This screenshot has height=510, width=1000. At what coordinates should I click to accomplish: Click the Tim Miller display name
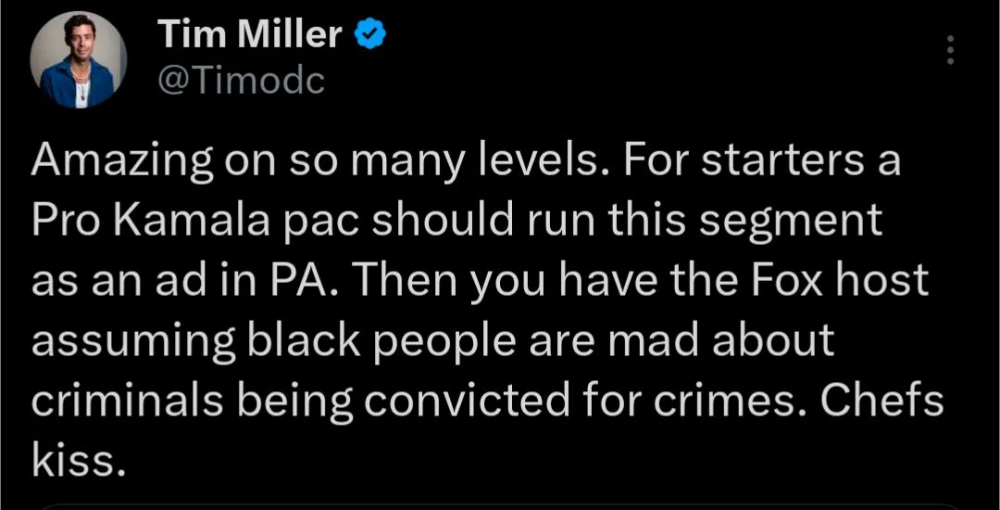[250, 36]
